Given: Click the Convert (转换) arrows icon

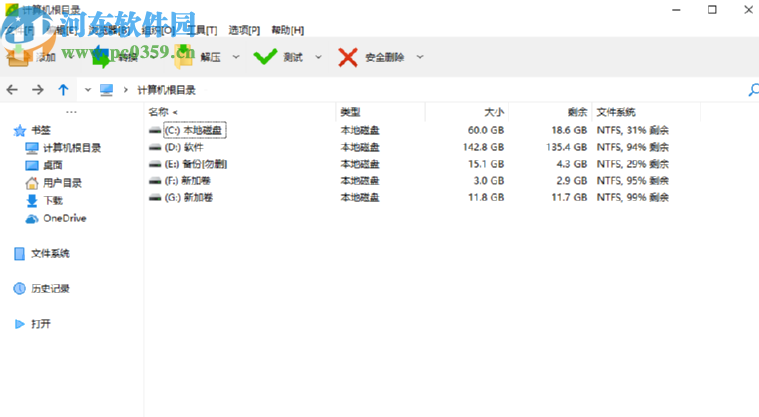Looking at the screenshot, I should coord(101,57).
